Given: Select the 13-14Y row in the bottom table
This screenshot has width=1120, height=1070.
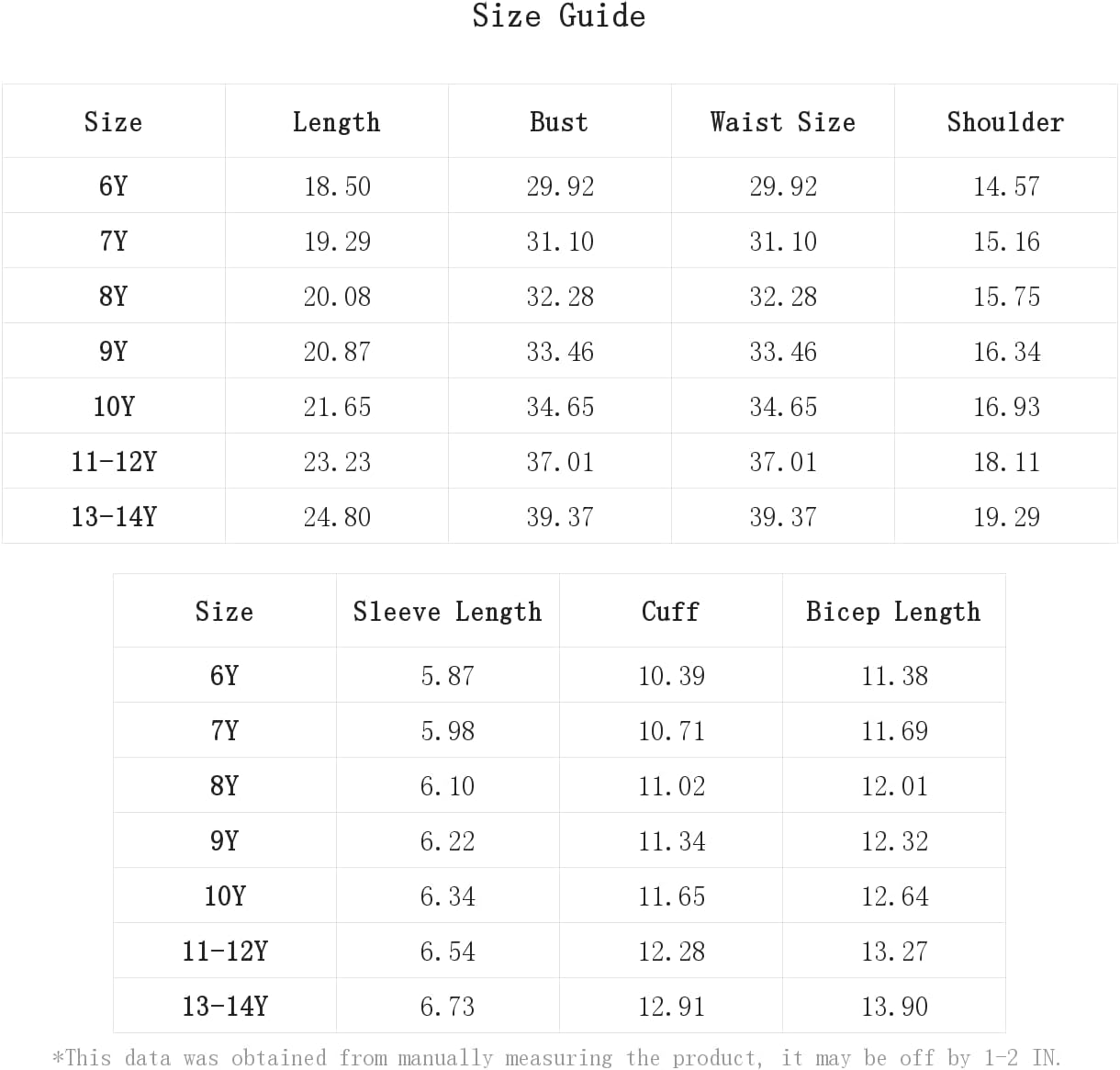Looking at the screenshot, I should point(559,1006).
